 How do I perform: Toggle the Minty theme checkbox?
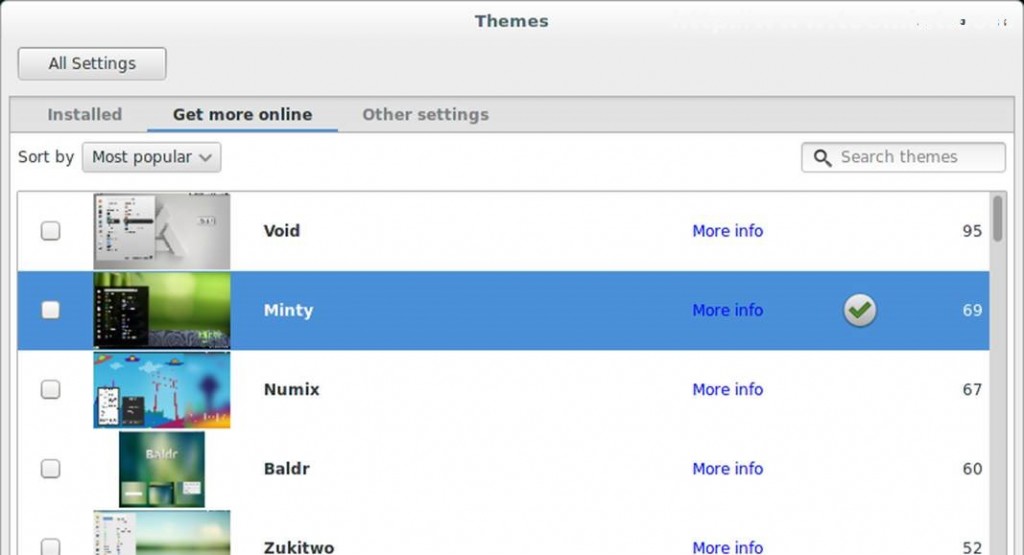click(x=50, y=310)
